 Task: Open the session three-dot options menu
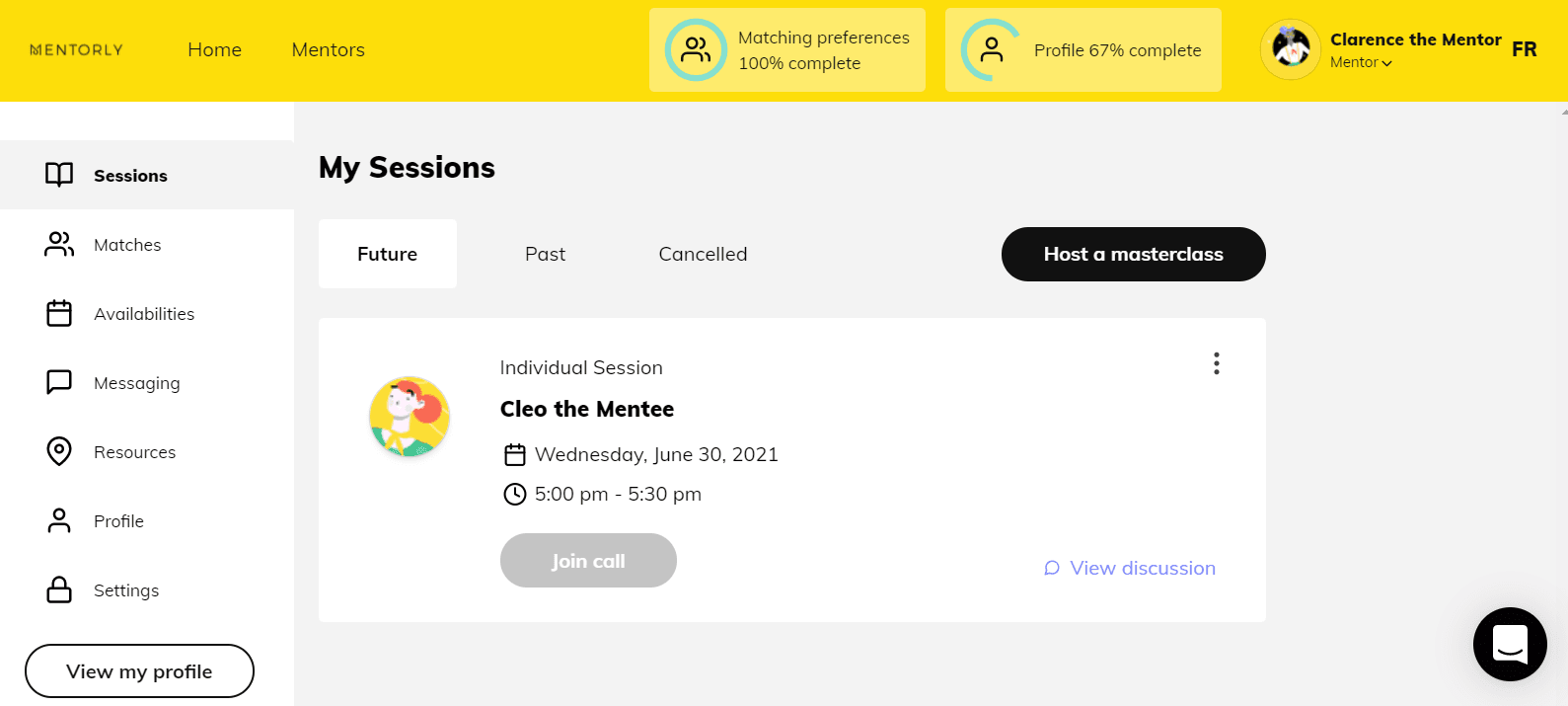(1217, 363)
